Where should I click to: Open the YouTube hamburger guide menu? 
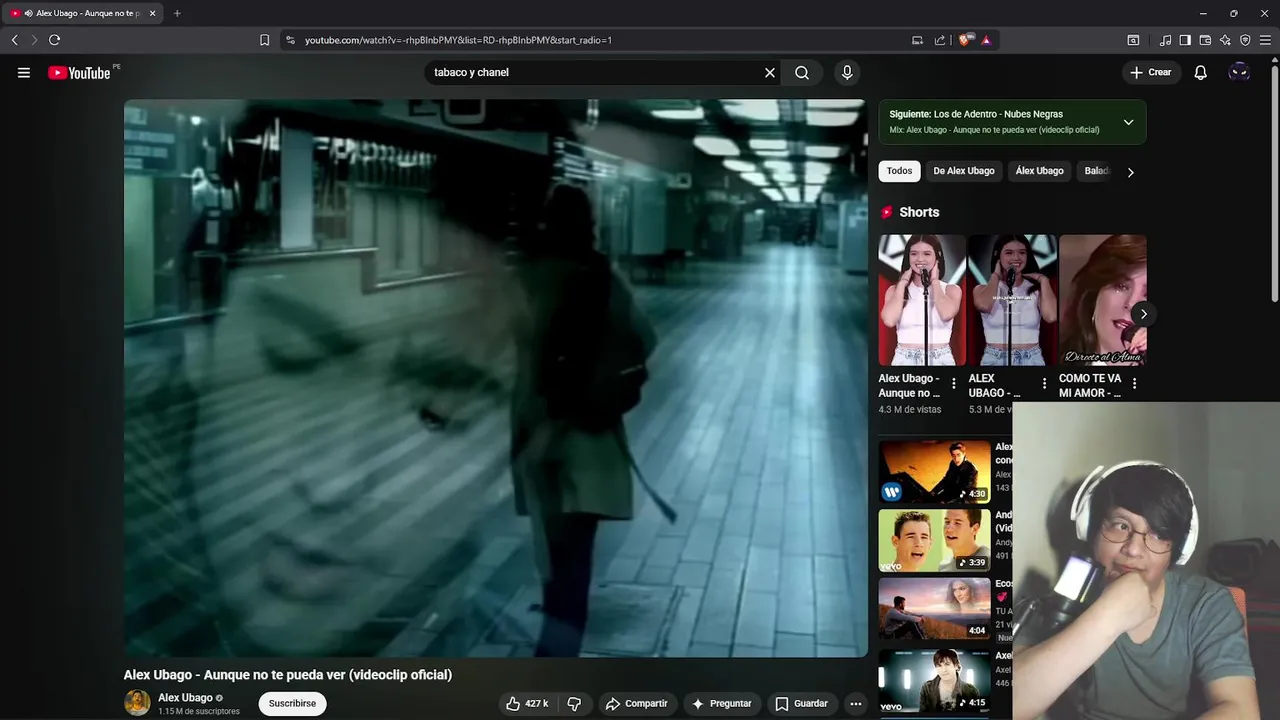coord(24,72)
